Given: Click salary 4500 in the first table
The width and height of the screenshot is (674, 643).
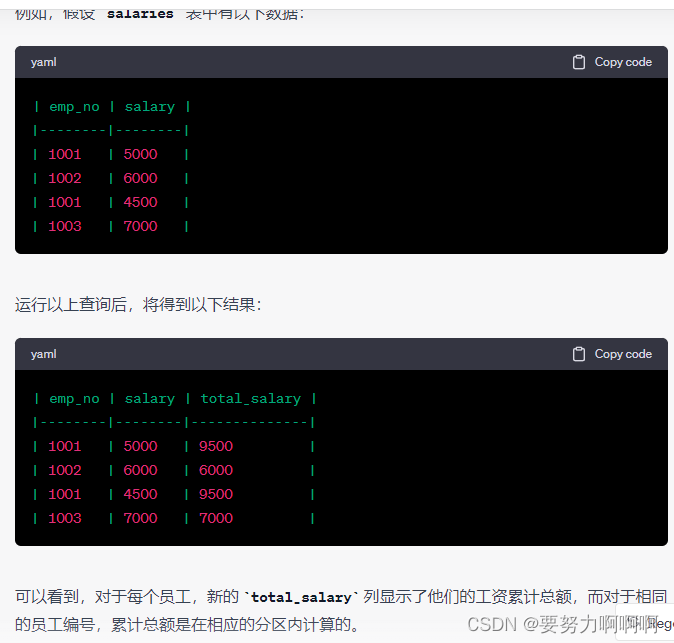Looking at the screenshot, I should point(141,202).
